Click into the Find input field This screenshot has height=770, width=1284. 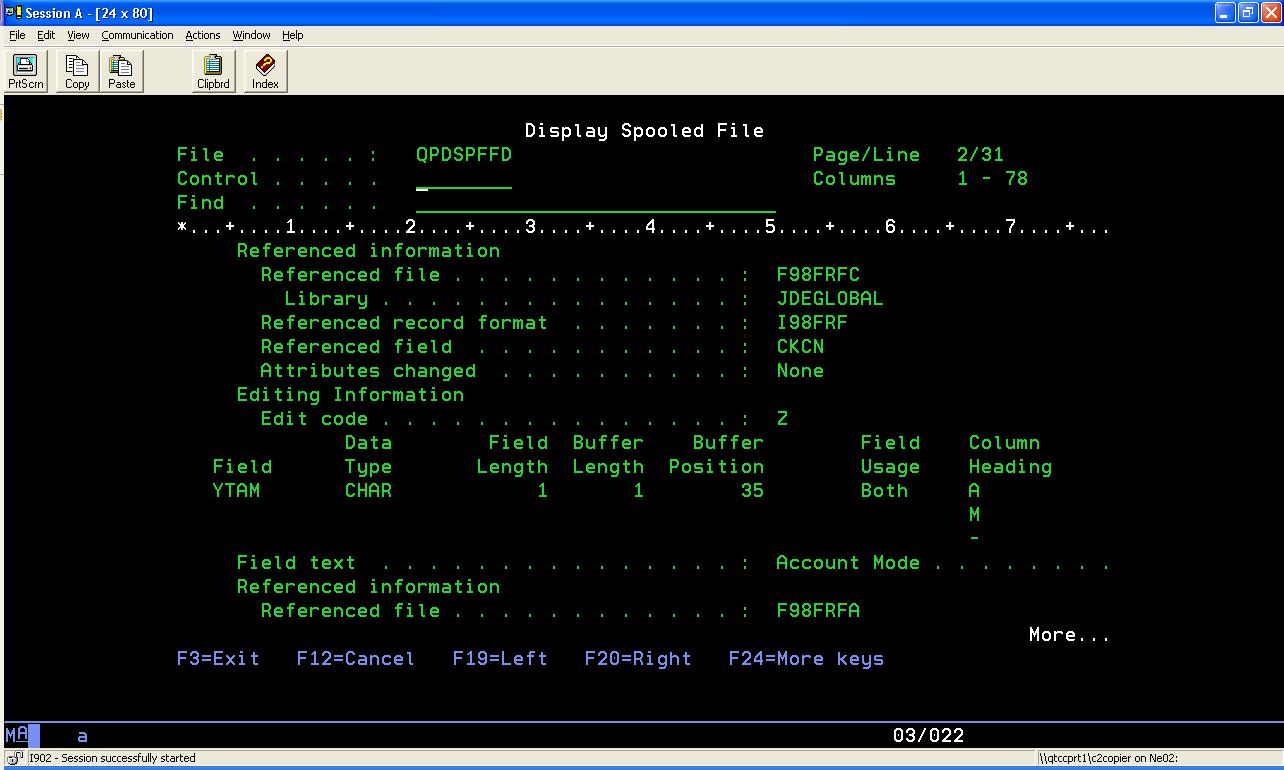coord(595,203)
